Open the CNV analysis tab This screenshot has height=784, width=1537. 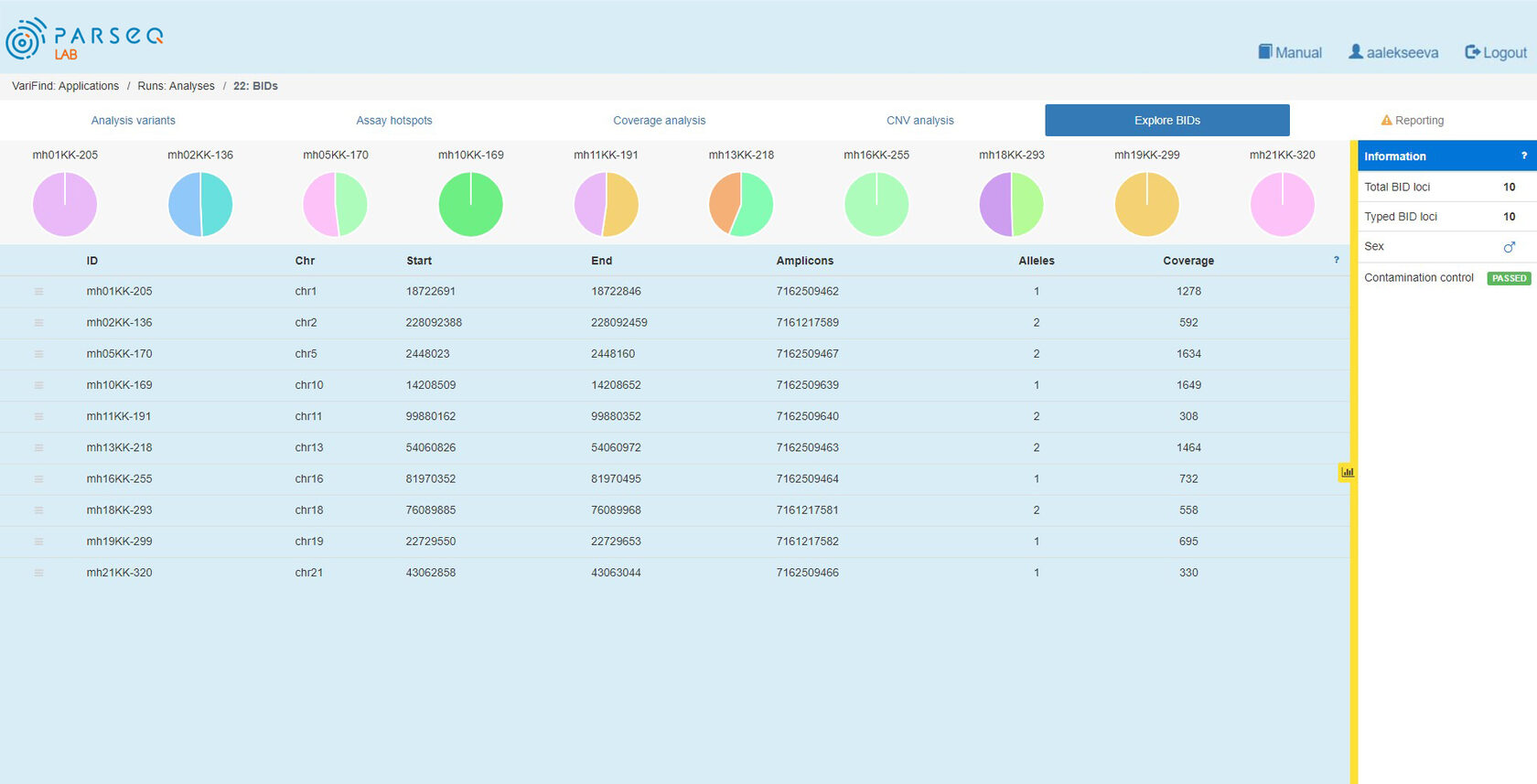click(919, 120)
